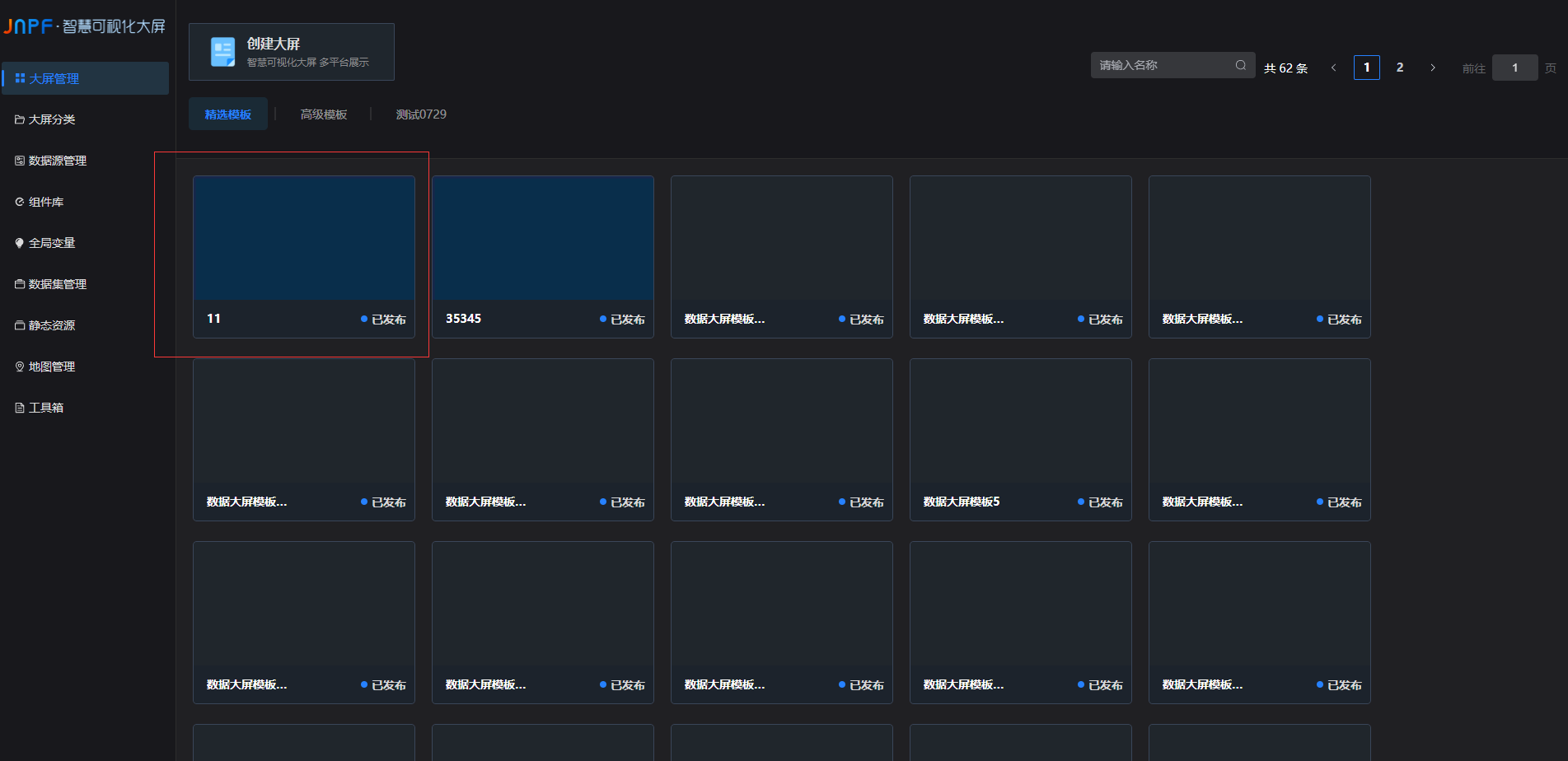The image size is (1568, 761).
Task: Click the map pin icon beside 地图管理
Action: pos(20,366)
